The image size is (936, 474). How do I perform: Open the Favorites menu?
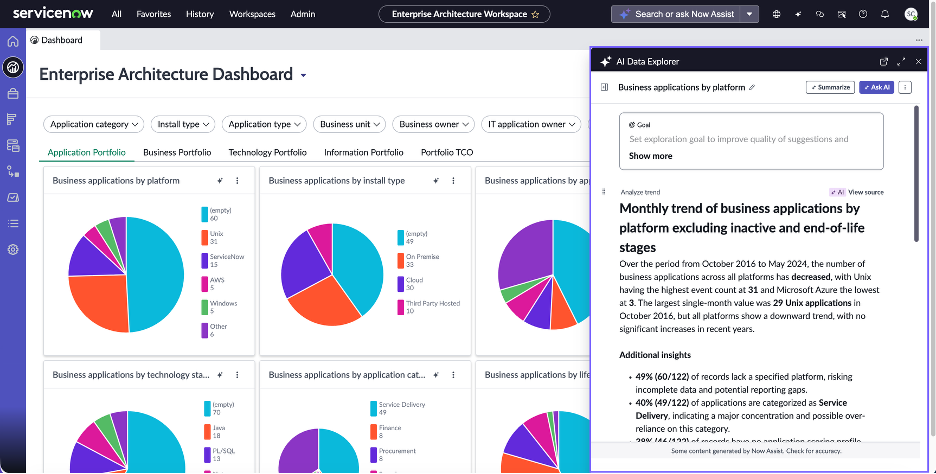tap(153, 14)
